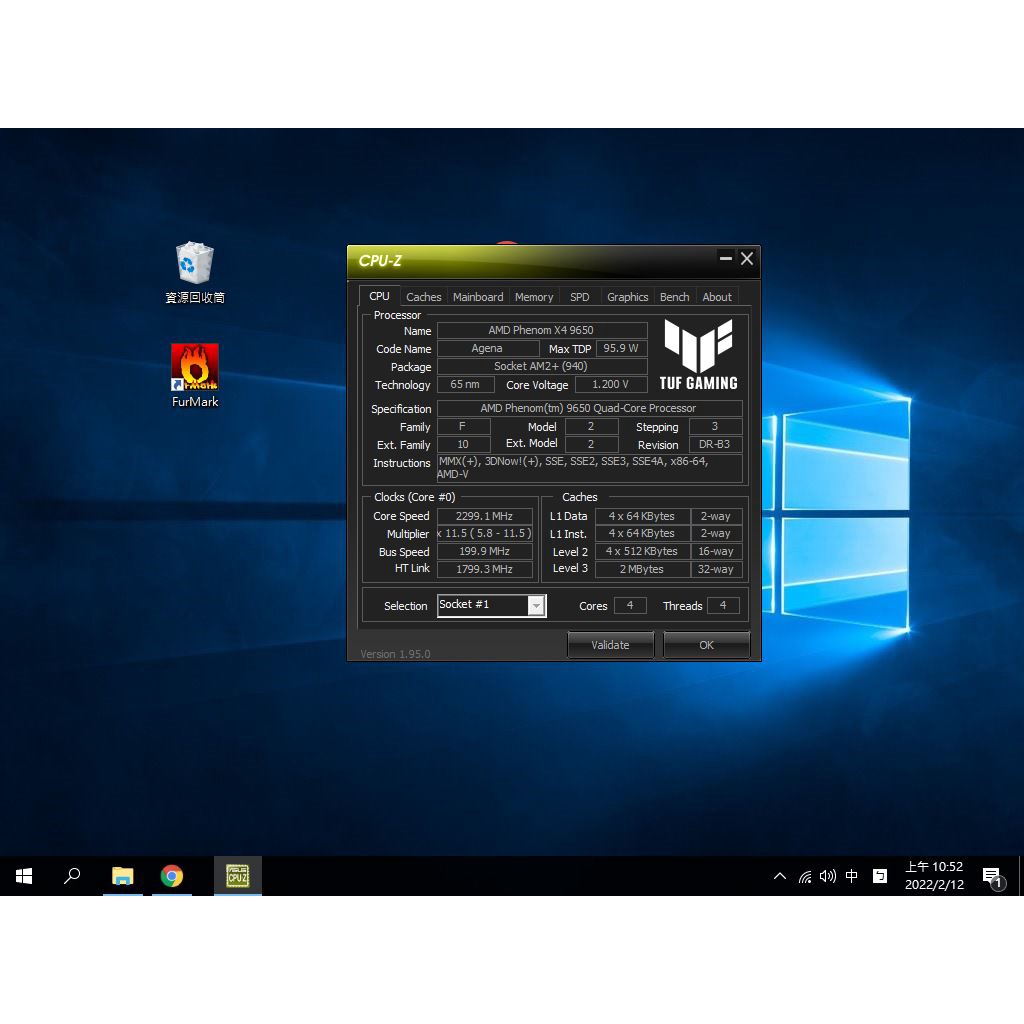Screen dimensions: 1024x1024
Task: Switch to the Bench tab
Action: [x=675, y=297]
